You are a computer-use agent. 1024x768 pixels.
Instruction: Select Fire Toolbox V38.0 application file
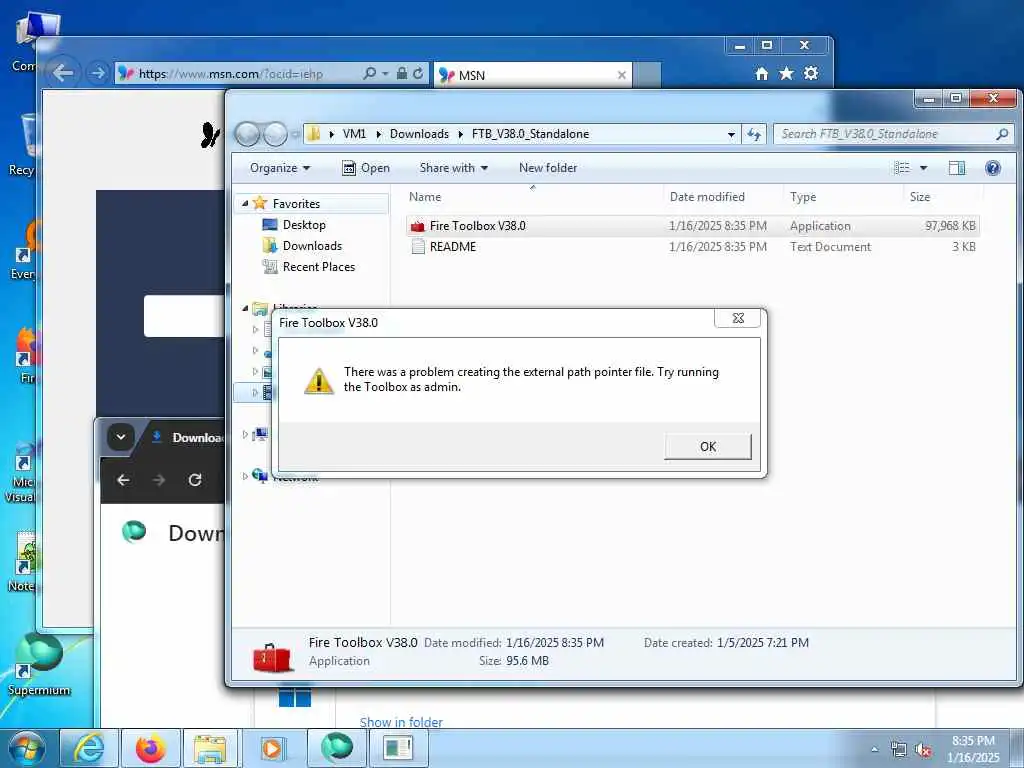pyautogui.click(x=692, y=226)
